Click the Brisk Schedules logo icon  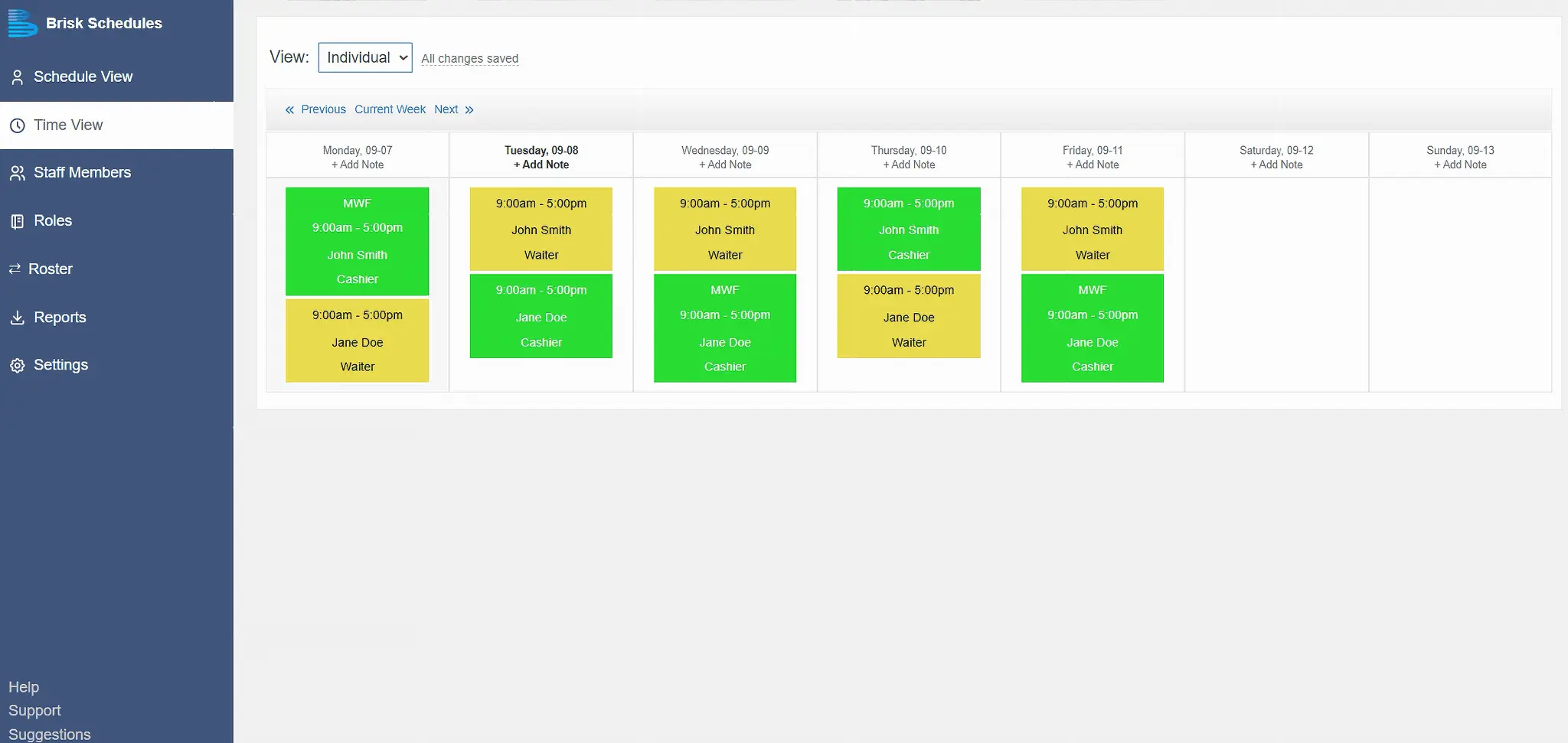point(22,23)
